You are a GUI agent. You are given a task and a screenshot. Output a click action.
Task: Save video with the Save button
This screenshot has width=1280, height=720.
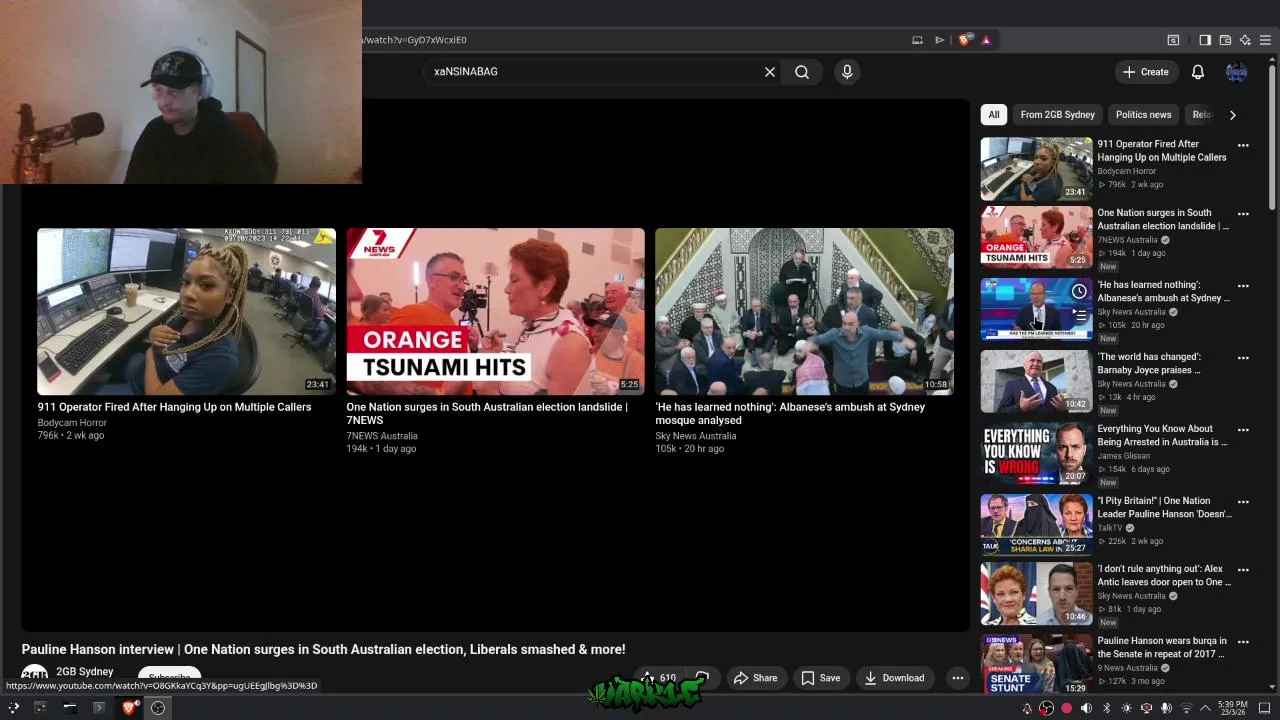click(820, 678)
